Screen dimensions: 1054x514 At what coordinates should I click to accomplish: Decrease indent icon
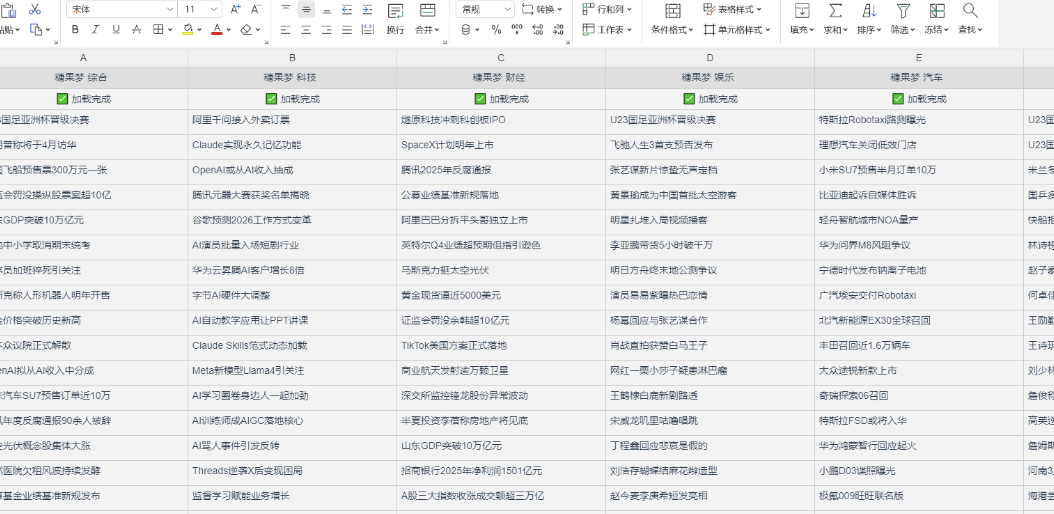point(347,9)
